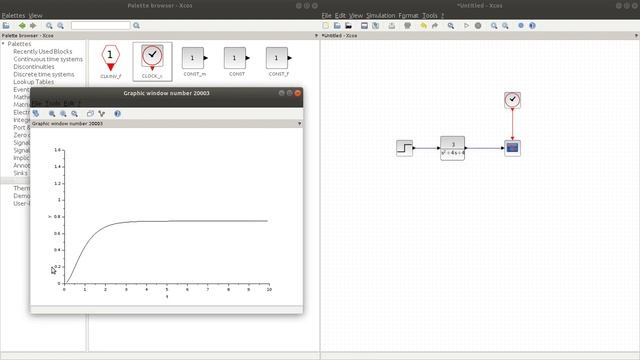
Task: Print the diagram from the toolbar
Action: point(407,26)
